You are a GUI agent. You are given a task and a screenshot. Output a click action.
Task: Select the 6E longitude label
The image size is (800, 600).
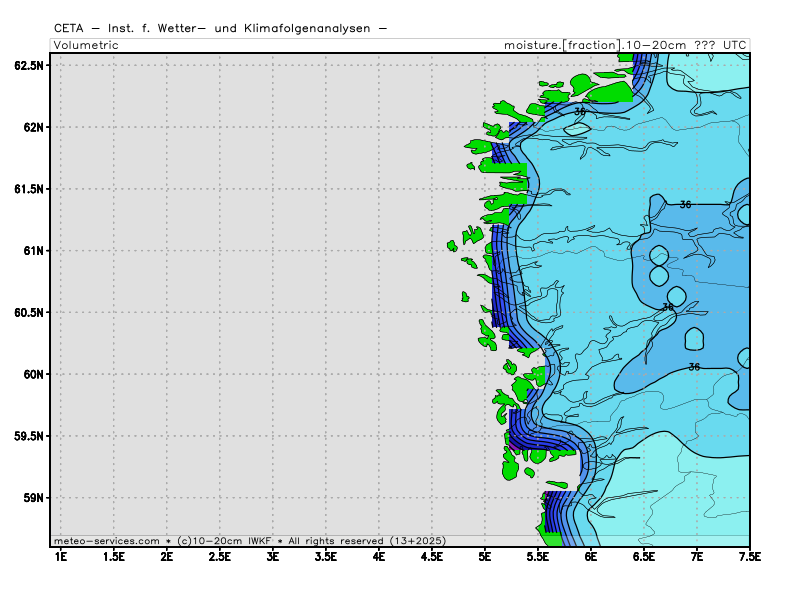[591, 555]
